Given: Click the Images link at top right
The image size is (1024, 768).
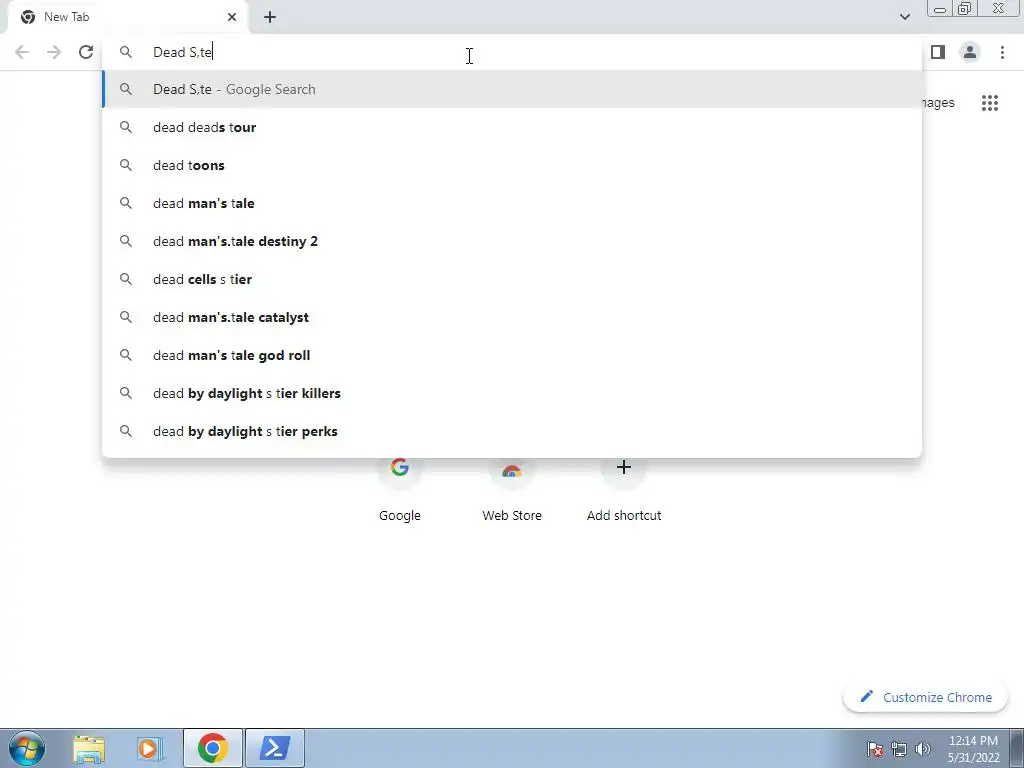Looking at the screenshot, I should (x=938, y=103).
